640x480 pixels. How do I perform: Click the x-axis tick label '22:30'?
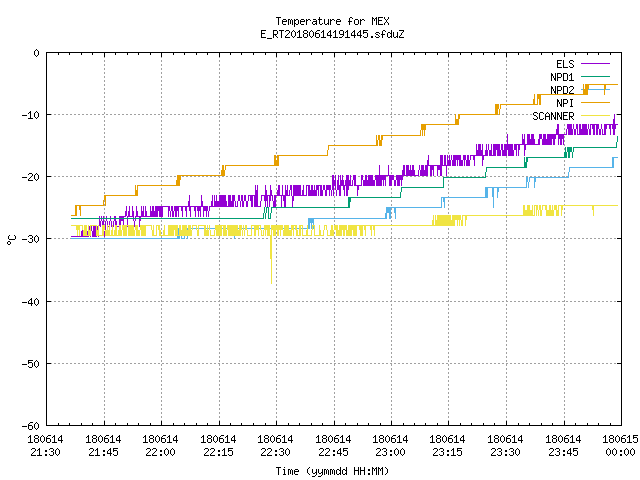coord(276,453)
